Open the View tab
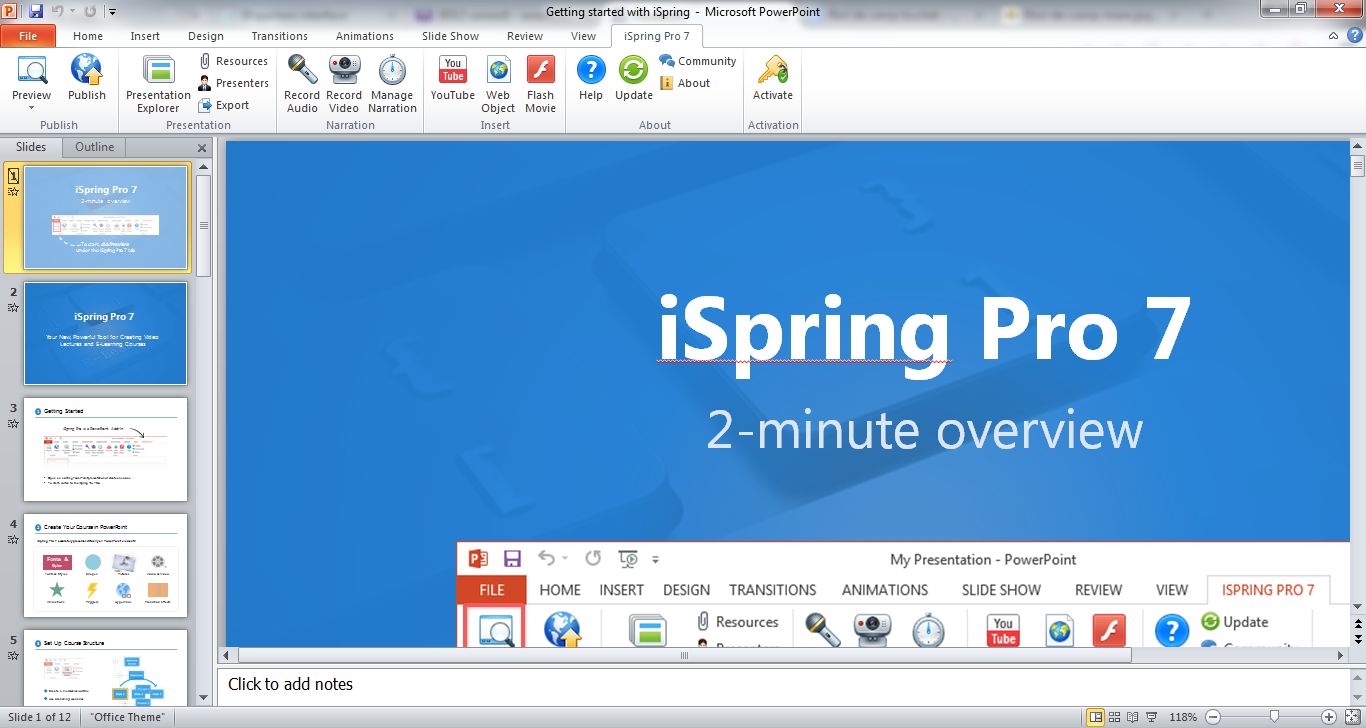Screen dimensions: 1366x728 [583, 36]
